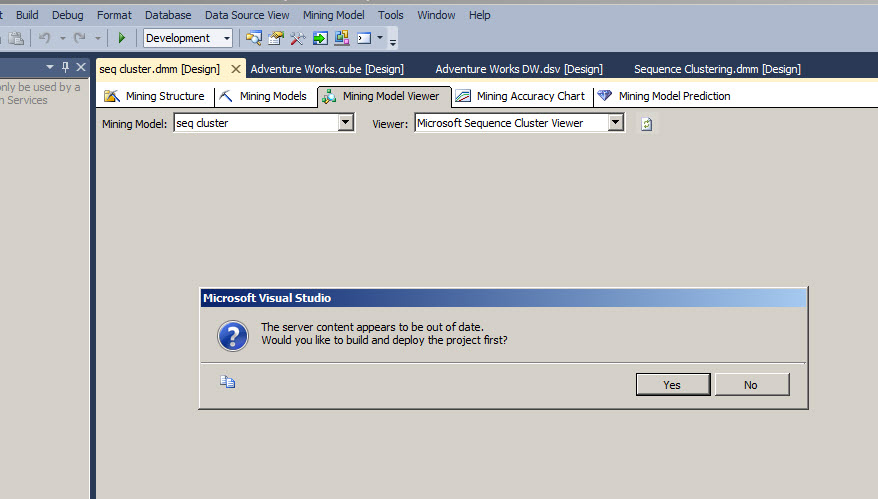
Task: Click 'The server content appears' message text
Action: (372, 327)
